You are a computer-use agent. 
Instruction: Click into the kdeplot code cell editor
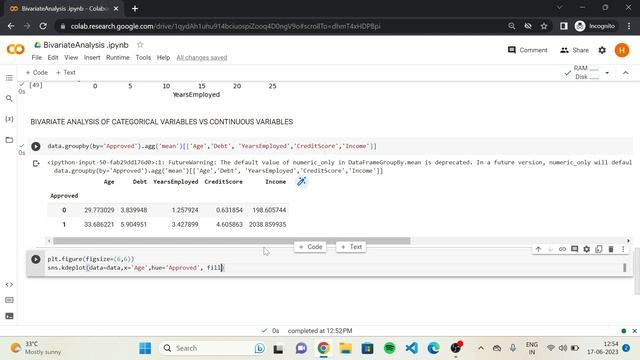click(x=333, y=263)
